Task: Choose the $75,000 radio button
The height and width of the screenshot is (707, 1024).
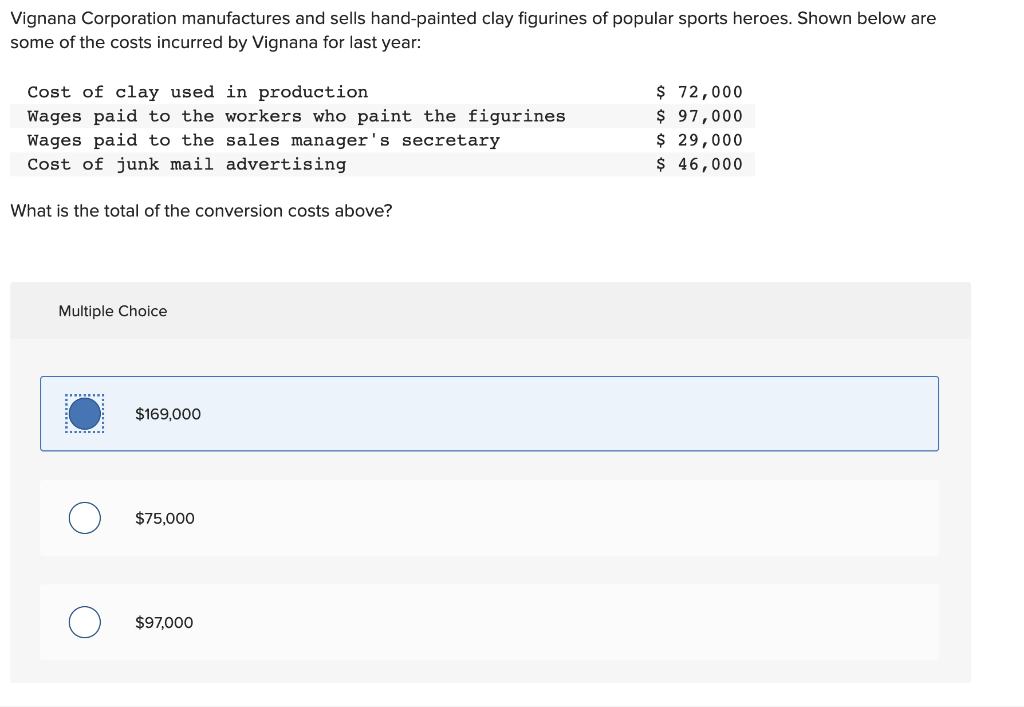Action: (85, 518)
